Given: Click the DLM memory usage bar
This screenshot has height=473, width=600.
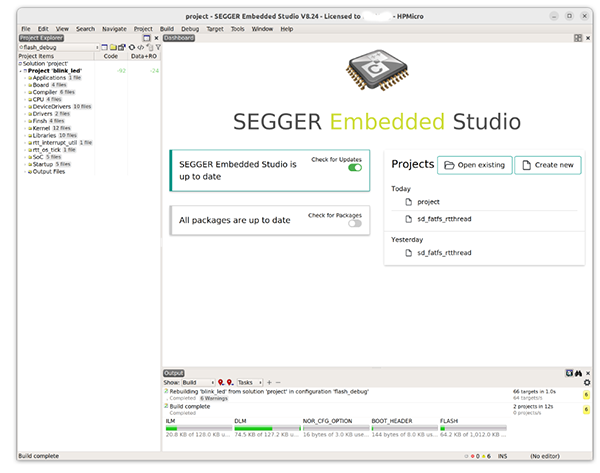Looking at the screenshot, I should pos(264,430).
